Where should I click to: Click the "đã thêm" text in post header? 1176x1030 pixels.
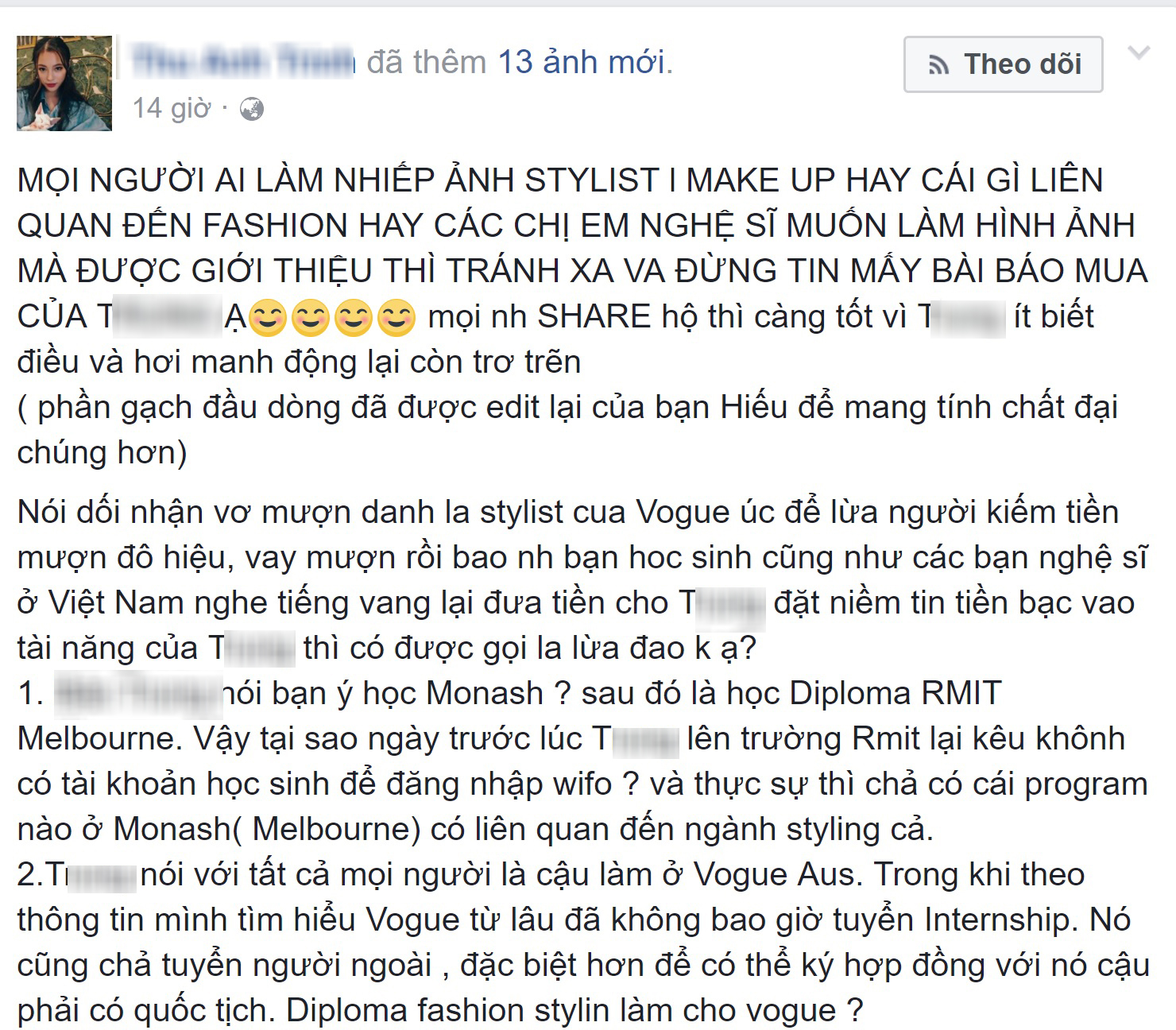tap(427, 62)
